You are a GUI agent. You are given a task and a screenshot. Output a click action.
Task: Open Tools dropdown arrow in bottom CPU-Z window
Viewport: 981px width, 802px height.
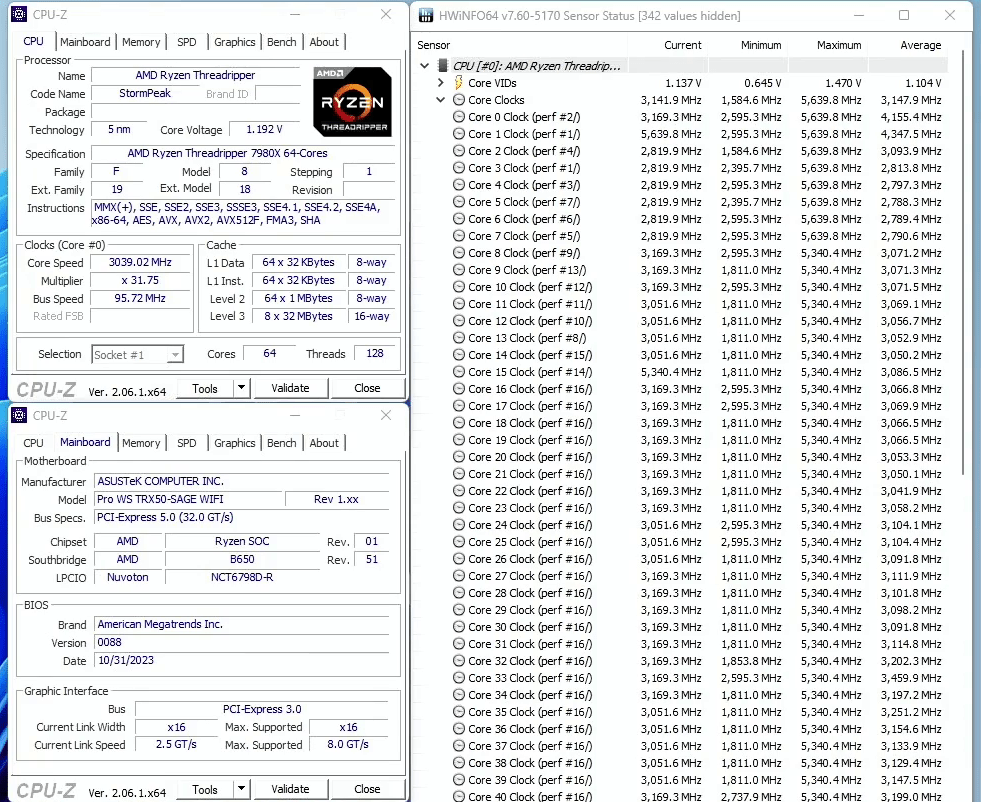(x=241, y=789)
